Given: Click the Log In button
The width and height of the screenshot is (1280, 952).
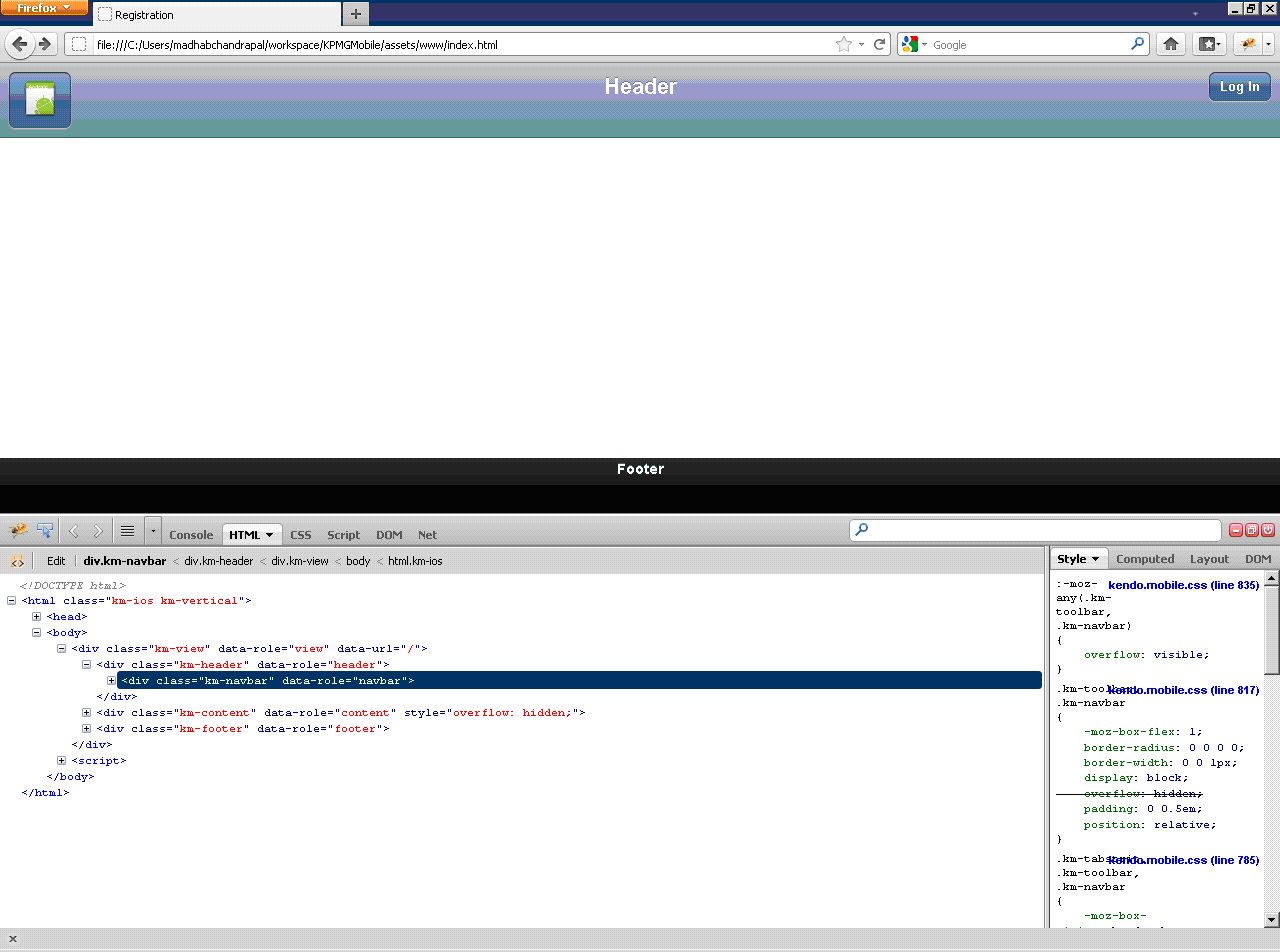Looking at the screenshot, I should 1240,87.
